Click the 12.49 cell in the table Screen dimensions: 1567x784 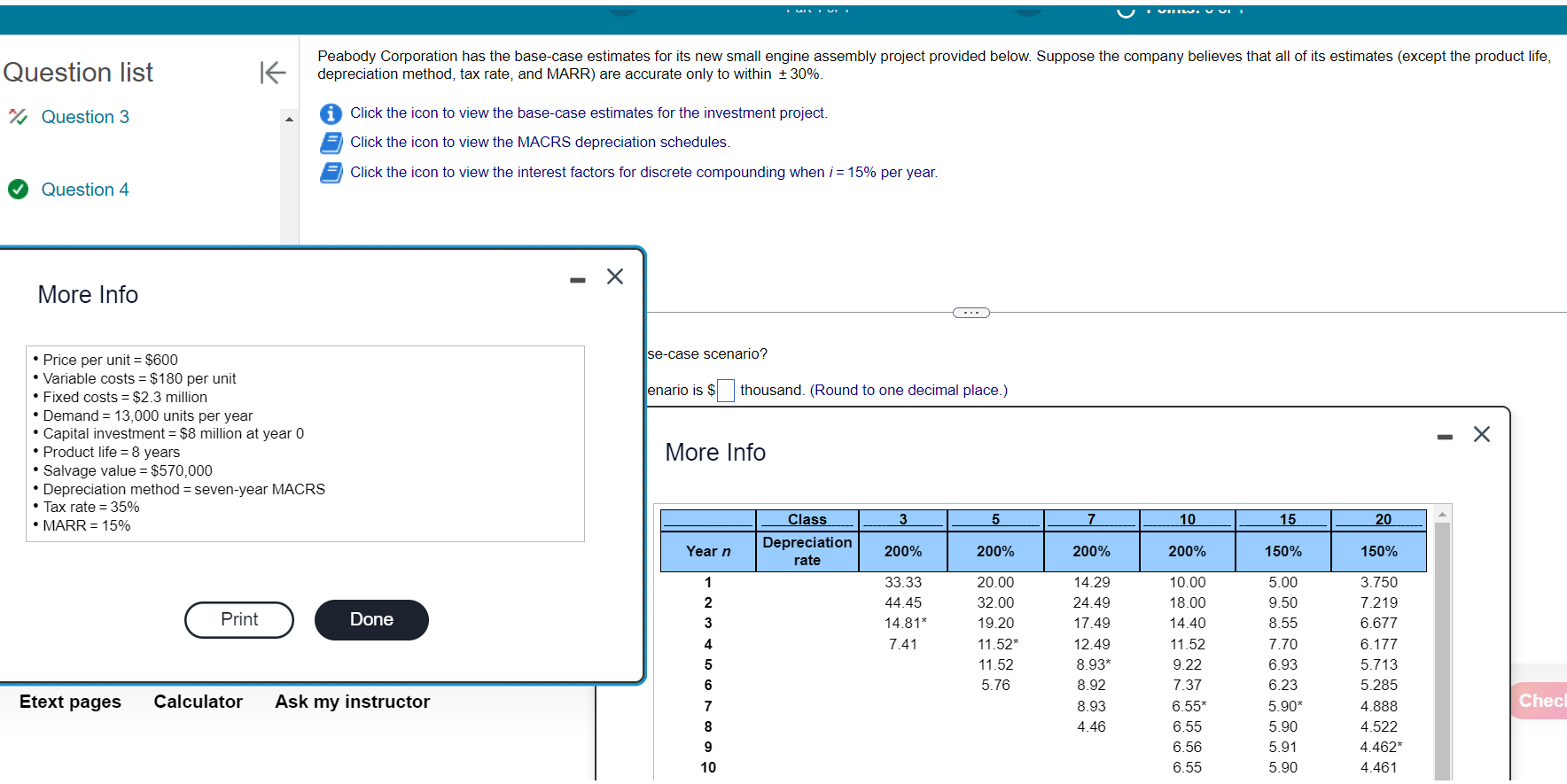pos(1092,645)
